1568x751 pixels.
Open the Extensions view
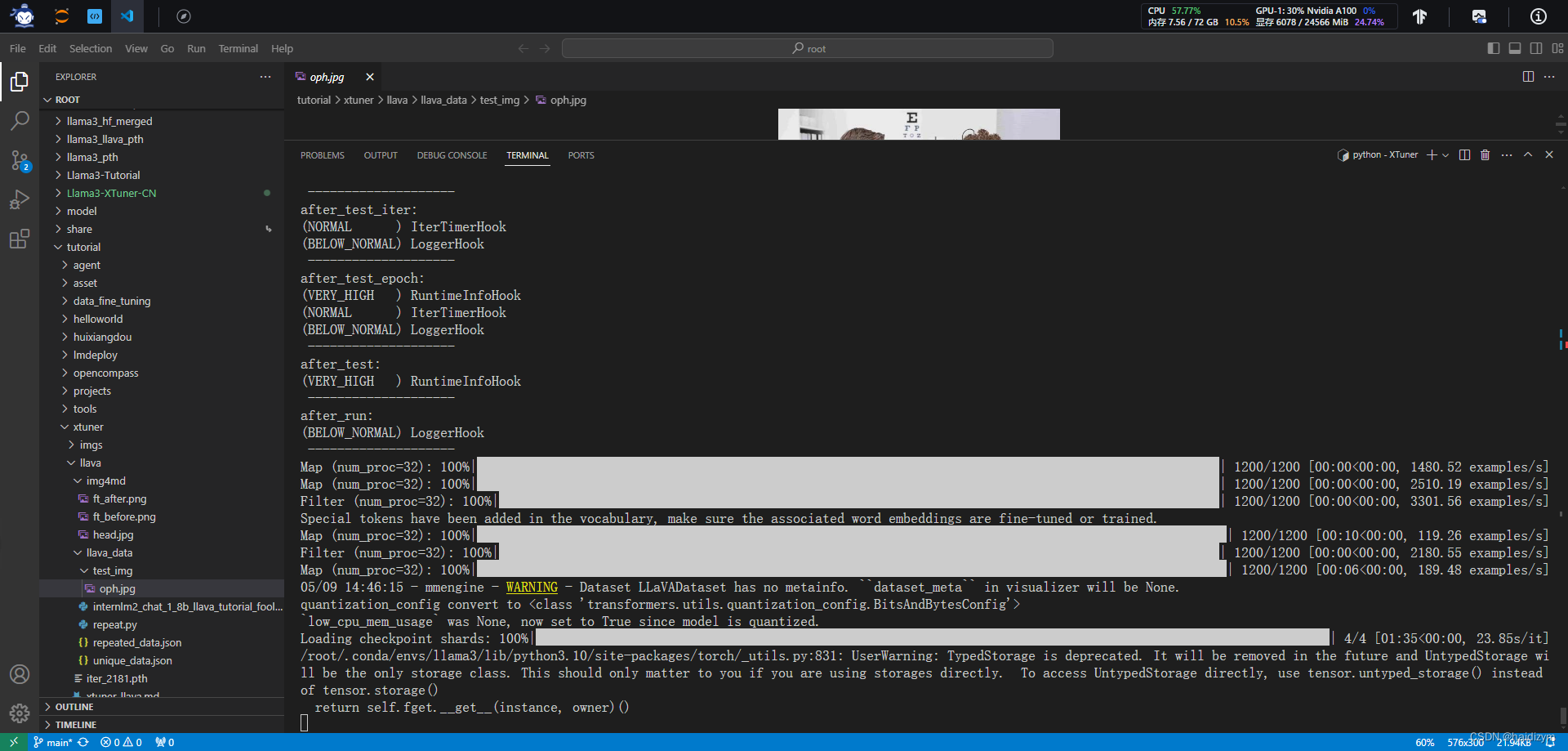pyautogui.click(x=20, y=239)
